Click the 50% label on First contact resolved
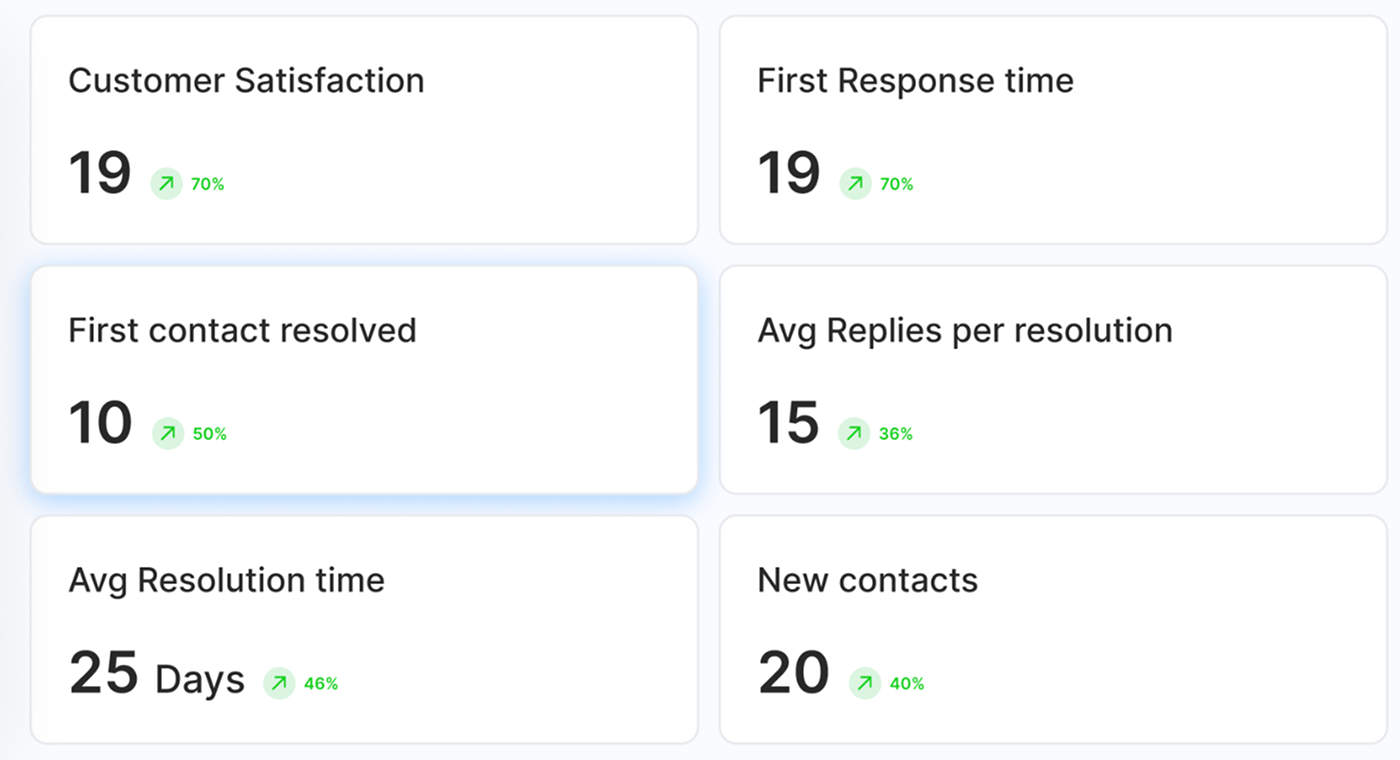The image size is (1400, 760). point(208,434)
